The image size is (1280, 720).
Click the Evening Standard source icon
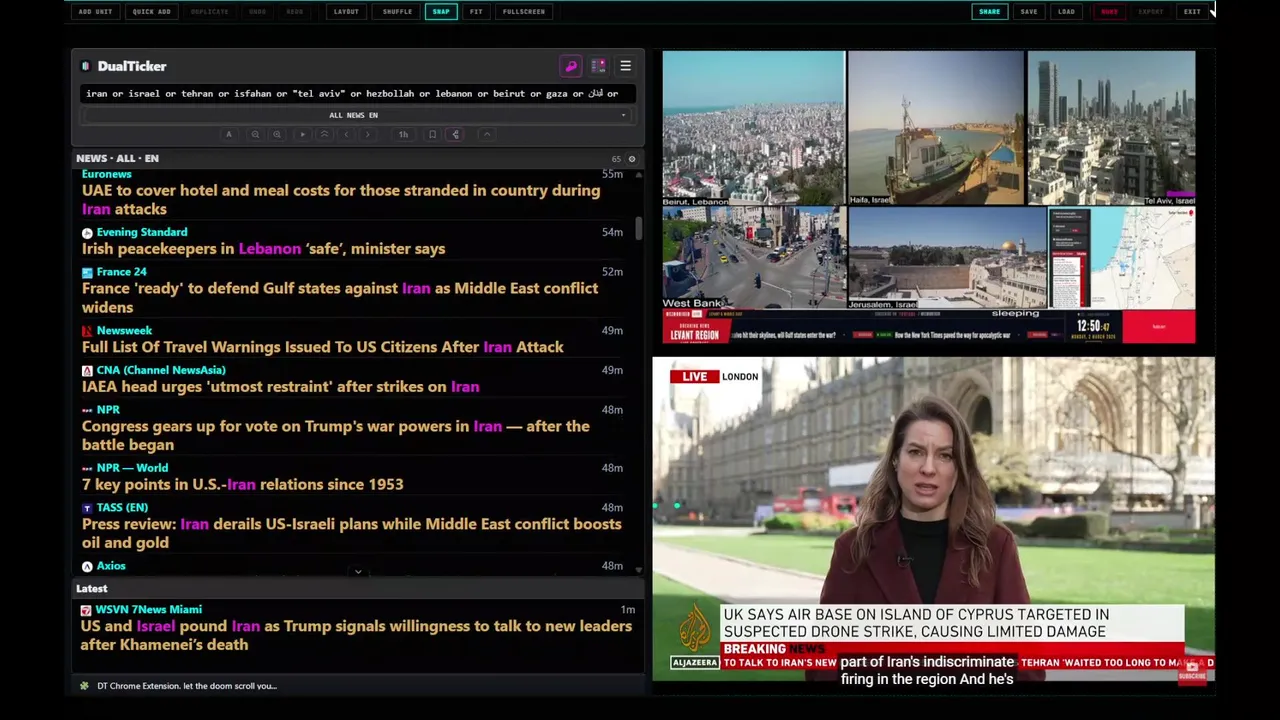(x=87, y=233)
